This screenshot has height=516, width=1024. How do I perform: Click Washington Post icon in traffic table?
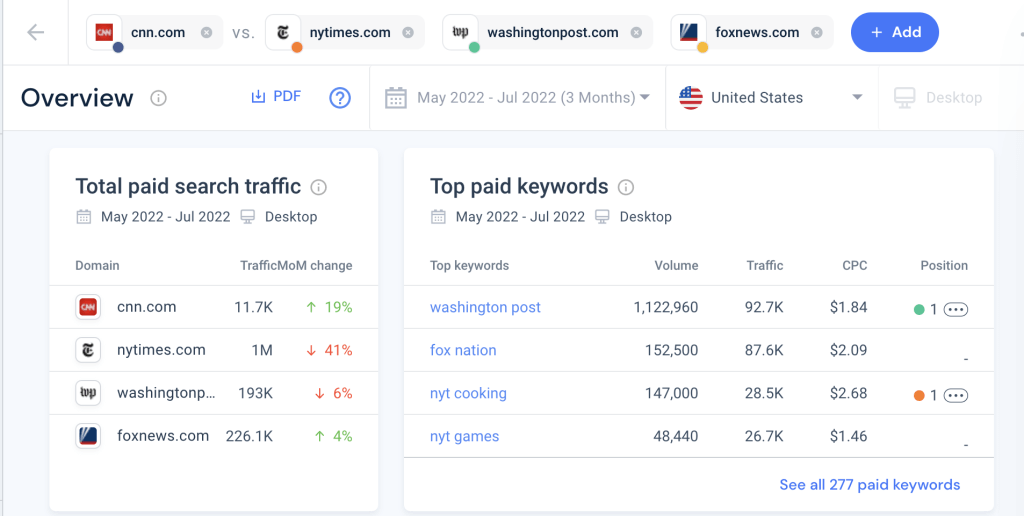(x=88, y=393)
